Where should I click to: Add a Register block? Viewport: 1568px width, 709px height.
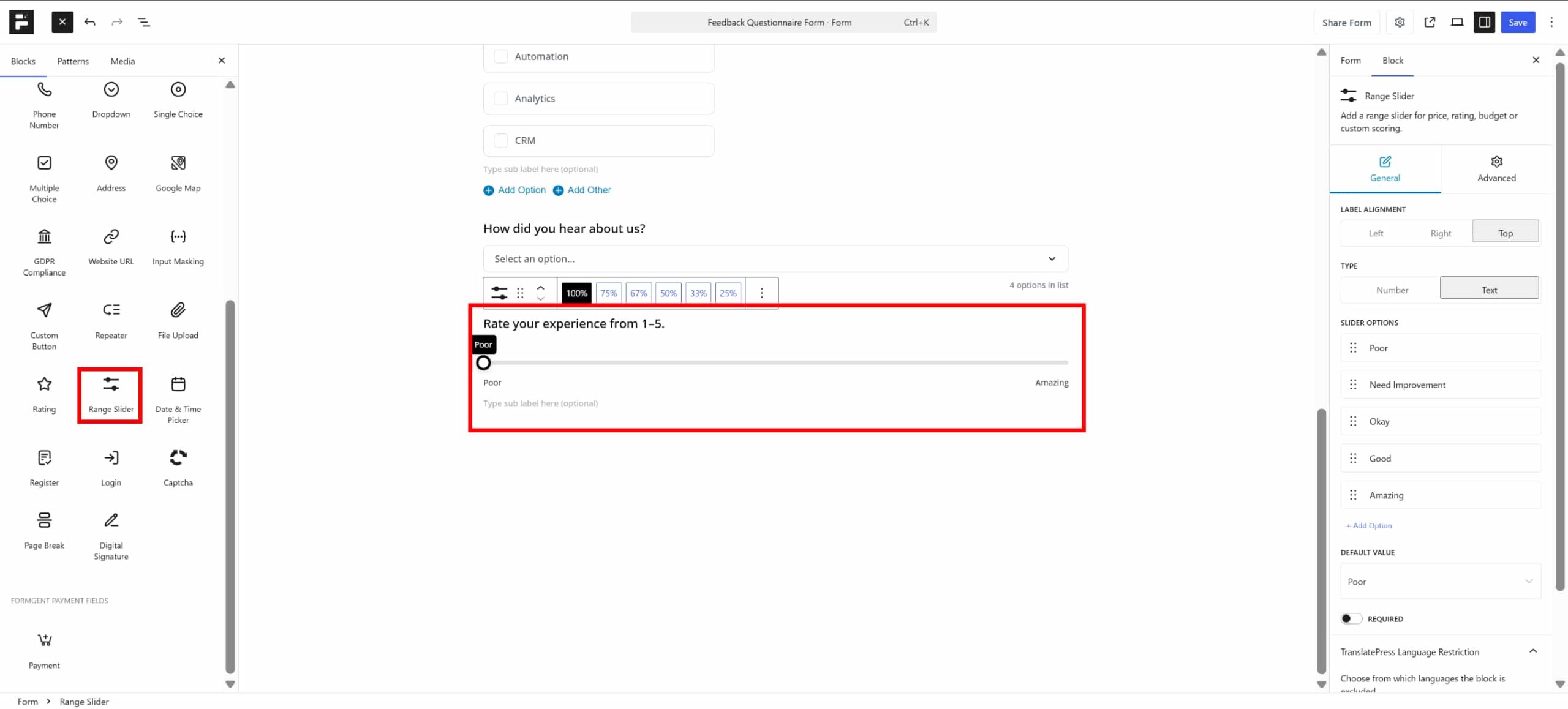[44, 468]
